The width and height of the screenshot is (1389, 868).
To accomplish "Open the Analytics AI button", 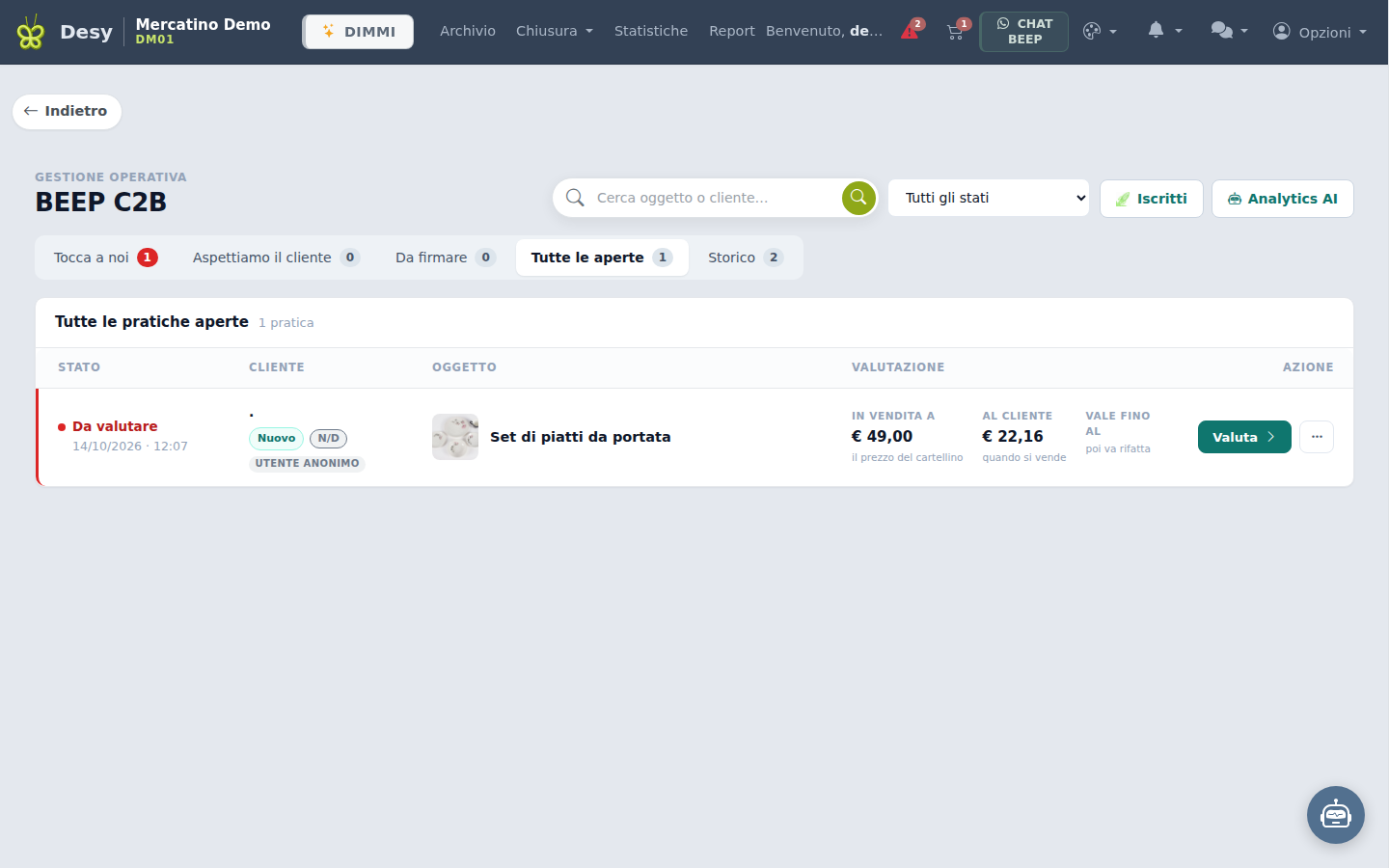I will (1282, 199).
